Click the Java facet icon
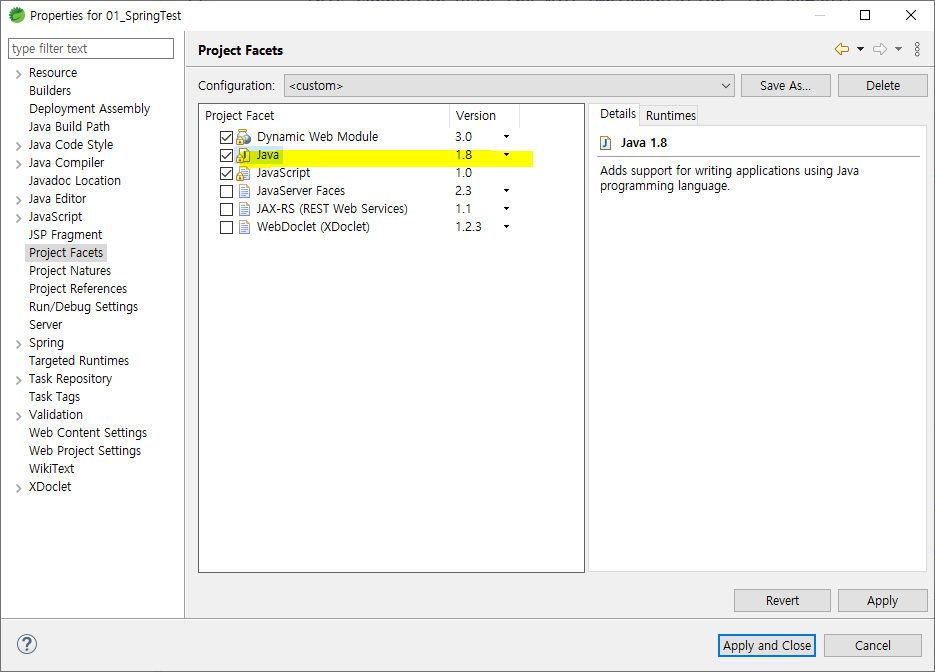Image resolution: width=935 pixels, height=672 pixels. tap(243, 155)
